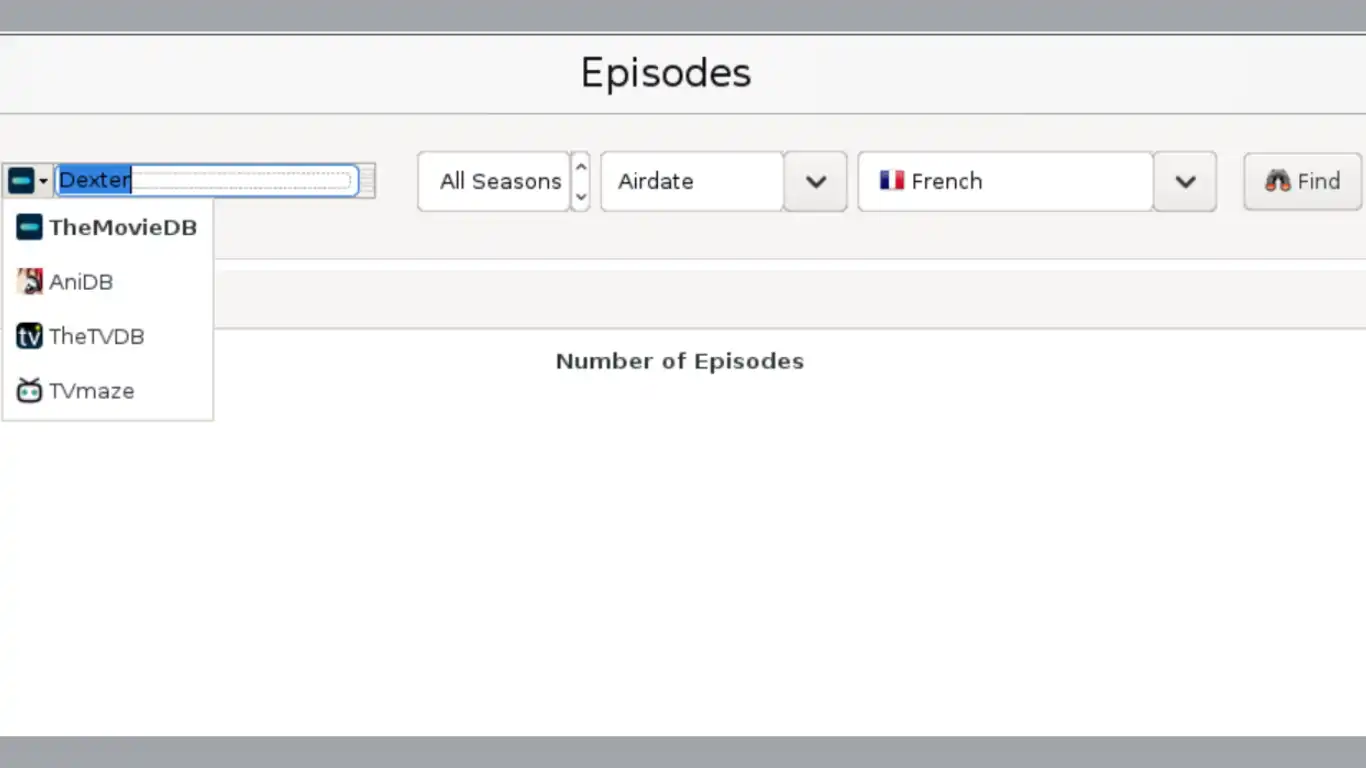This screenshot has width=1366, height=768.
Task: Click the AniDB icon in the datasource menu
Action: [29, 282]
